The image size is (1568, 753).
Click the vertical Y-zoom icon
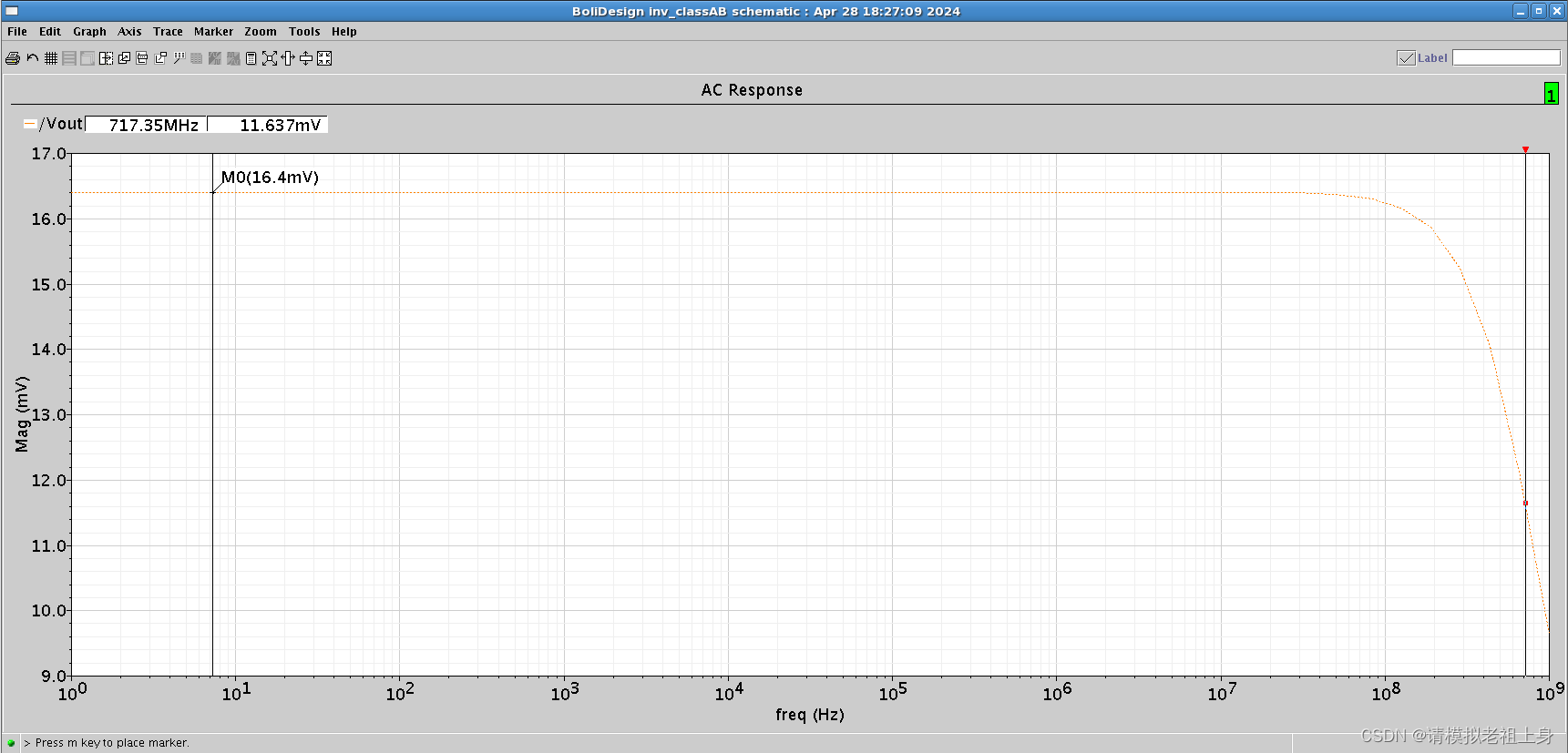click(306, 58)
